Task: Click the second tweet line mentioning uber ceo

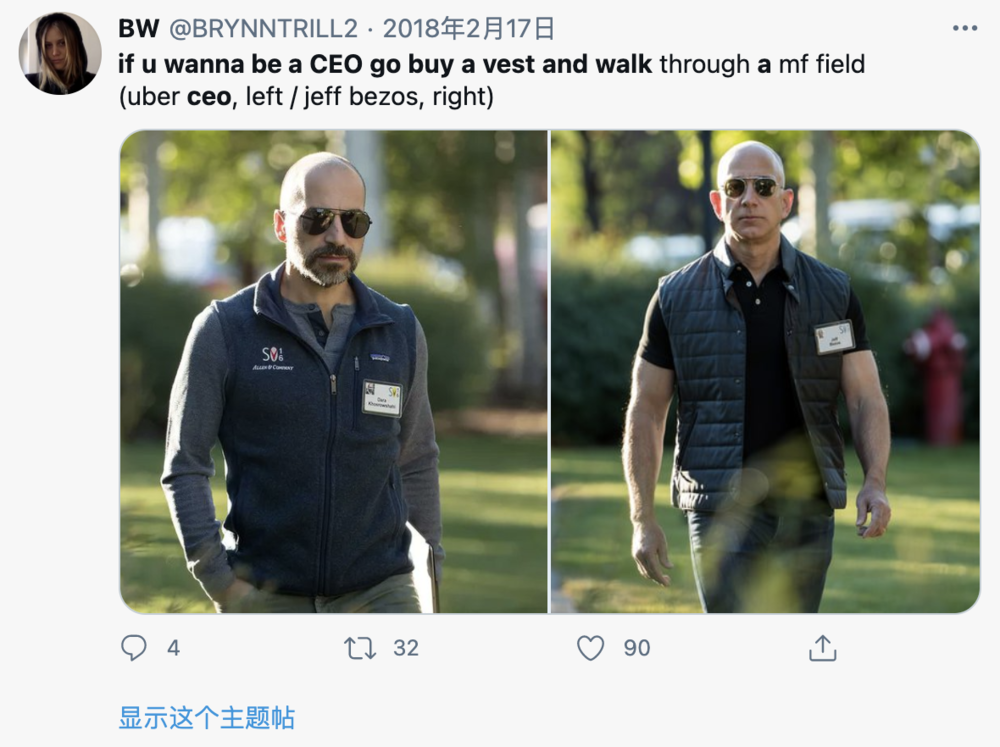Action: [x=306, y=97]
